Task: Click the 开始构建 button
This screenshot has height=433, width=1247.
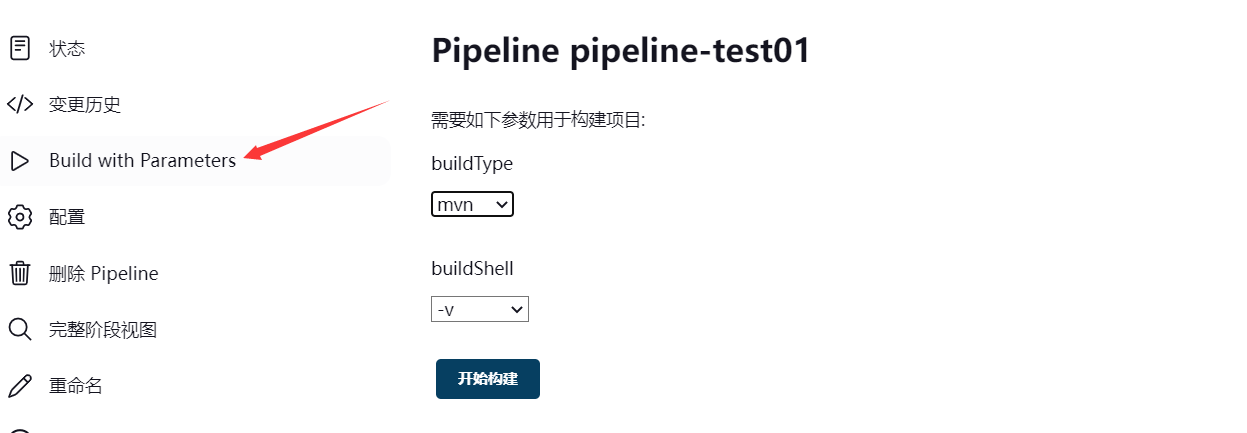Action: coord(488,379)
